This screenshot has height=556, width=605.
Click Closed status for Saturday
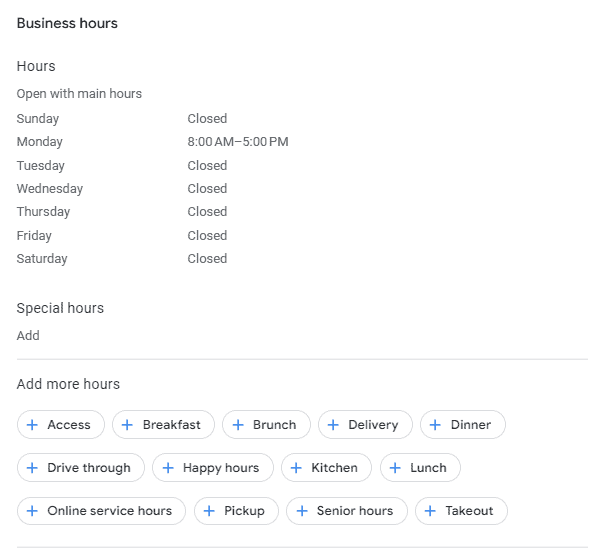[207, 259]
